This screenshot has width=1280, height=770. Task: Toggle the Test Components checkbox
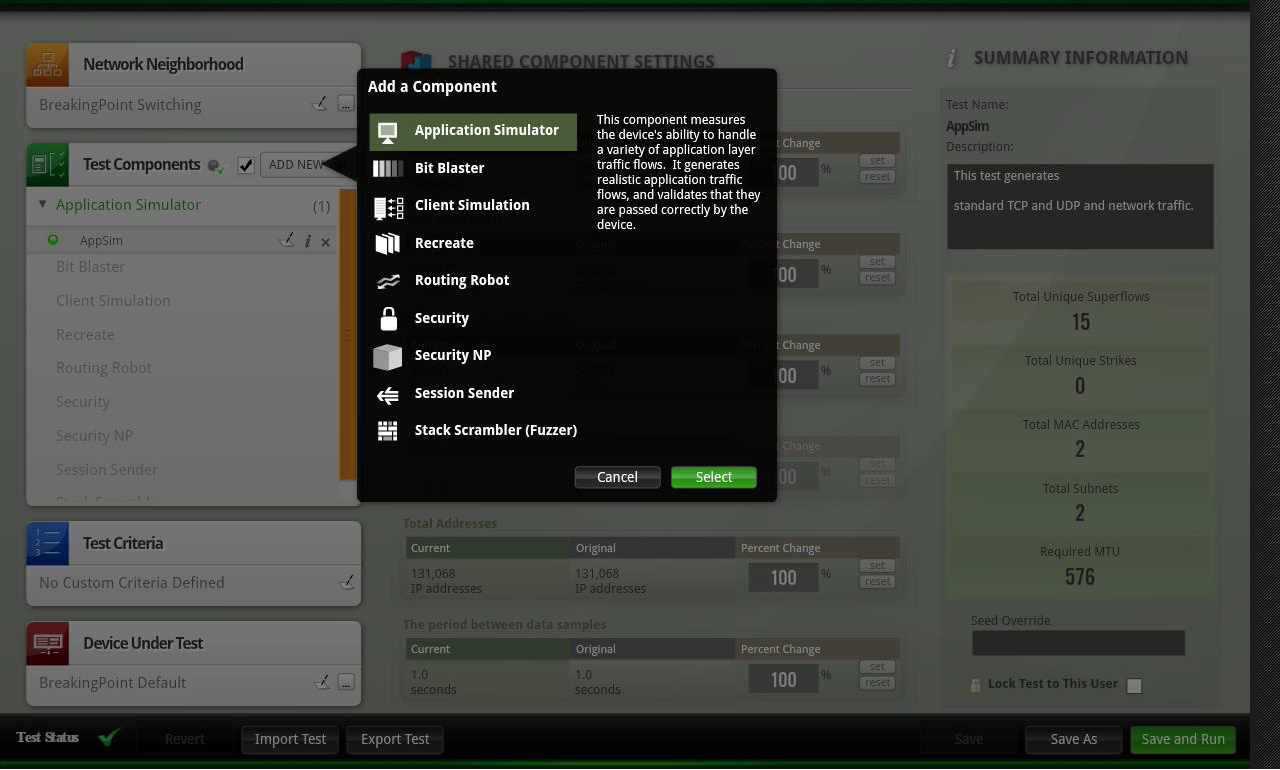(x=246, y=165)
